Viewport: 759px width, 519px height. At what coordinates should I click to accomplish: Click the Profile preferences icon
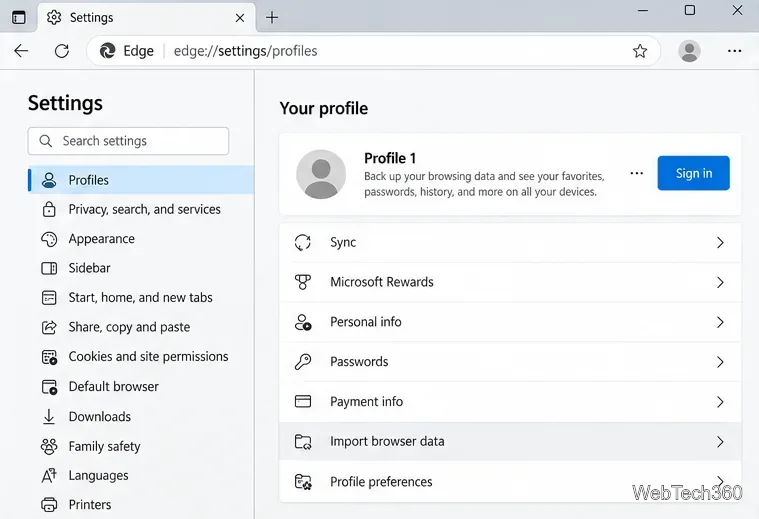click(x=303, y=482)
